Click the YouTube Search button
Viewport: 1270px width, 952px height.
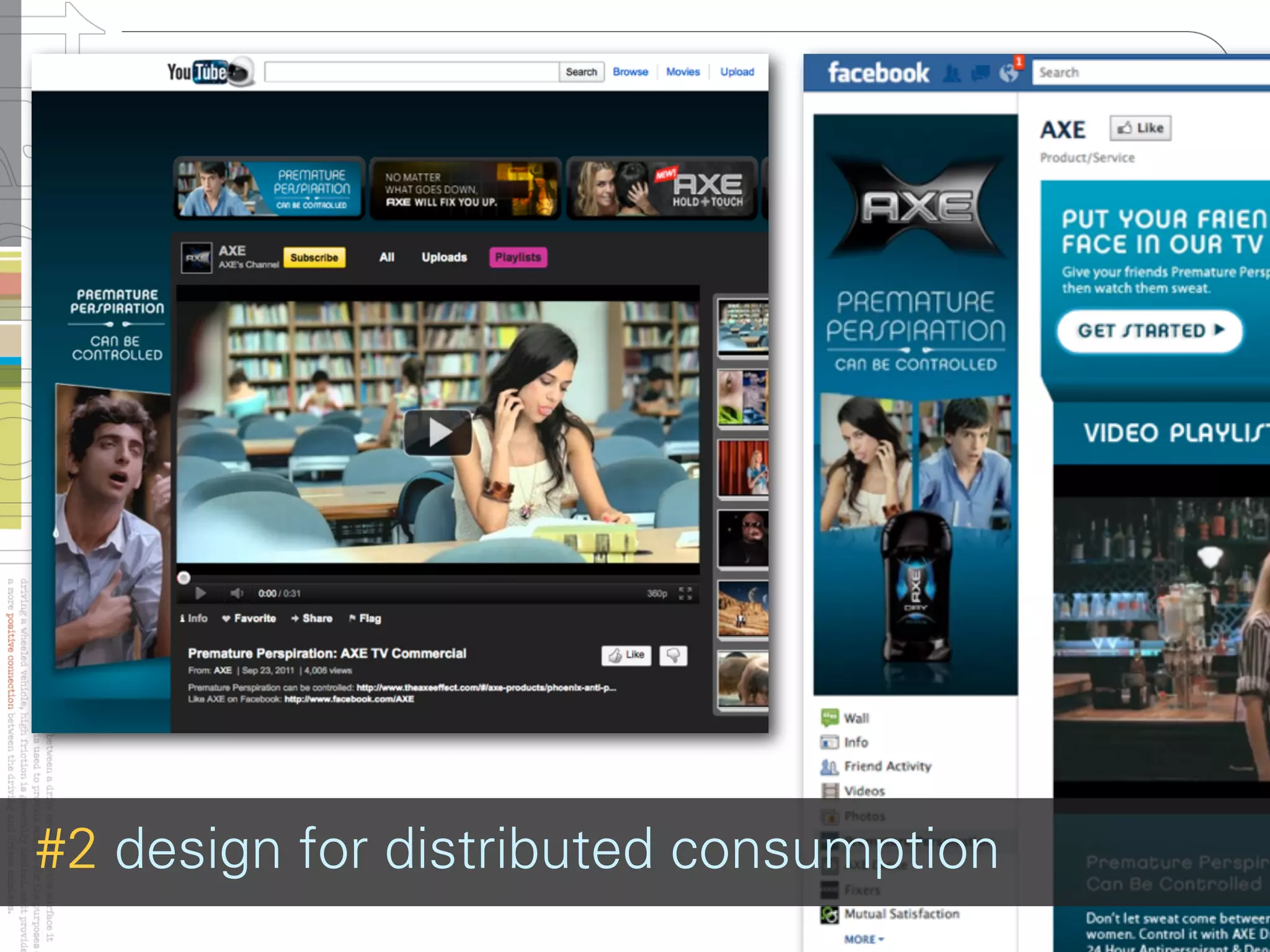[x=581, y=72]
